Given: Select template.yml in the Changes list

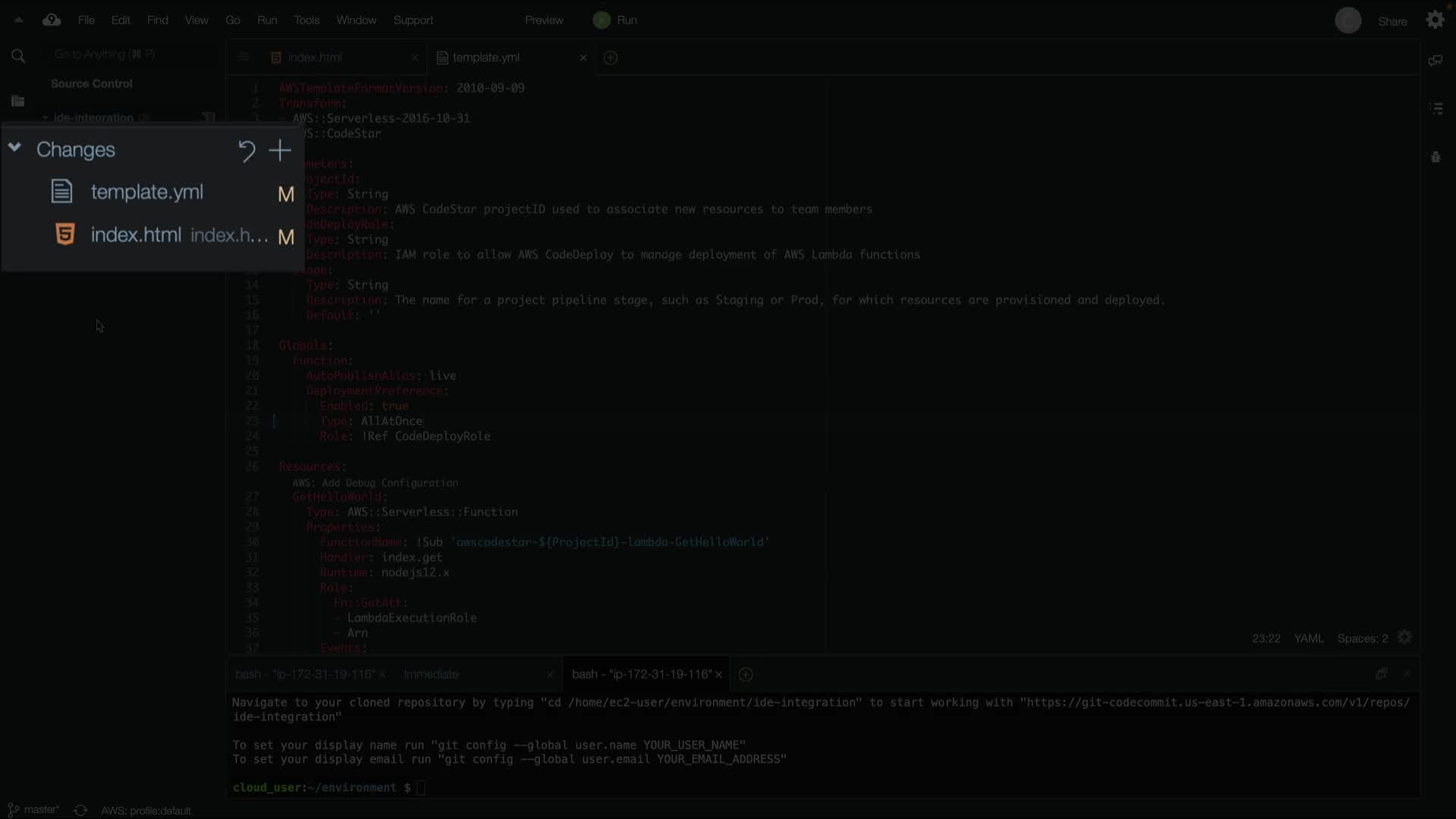Looking at the screenshot, I should tap(146, 193).
